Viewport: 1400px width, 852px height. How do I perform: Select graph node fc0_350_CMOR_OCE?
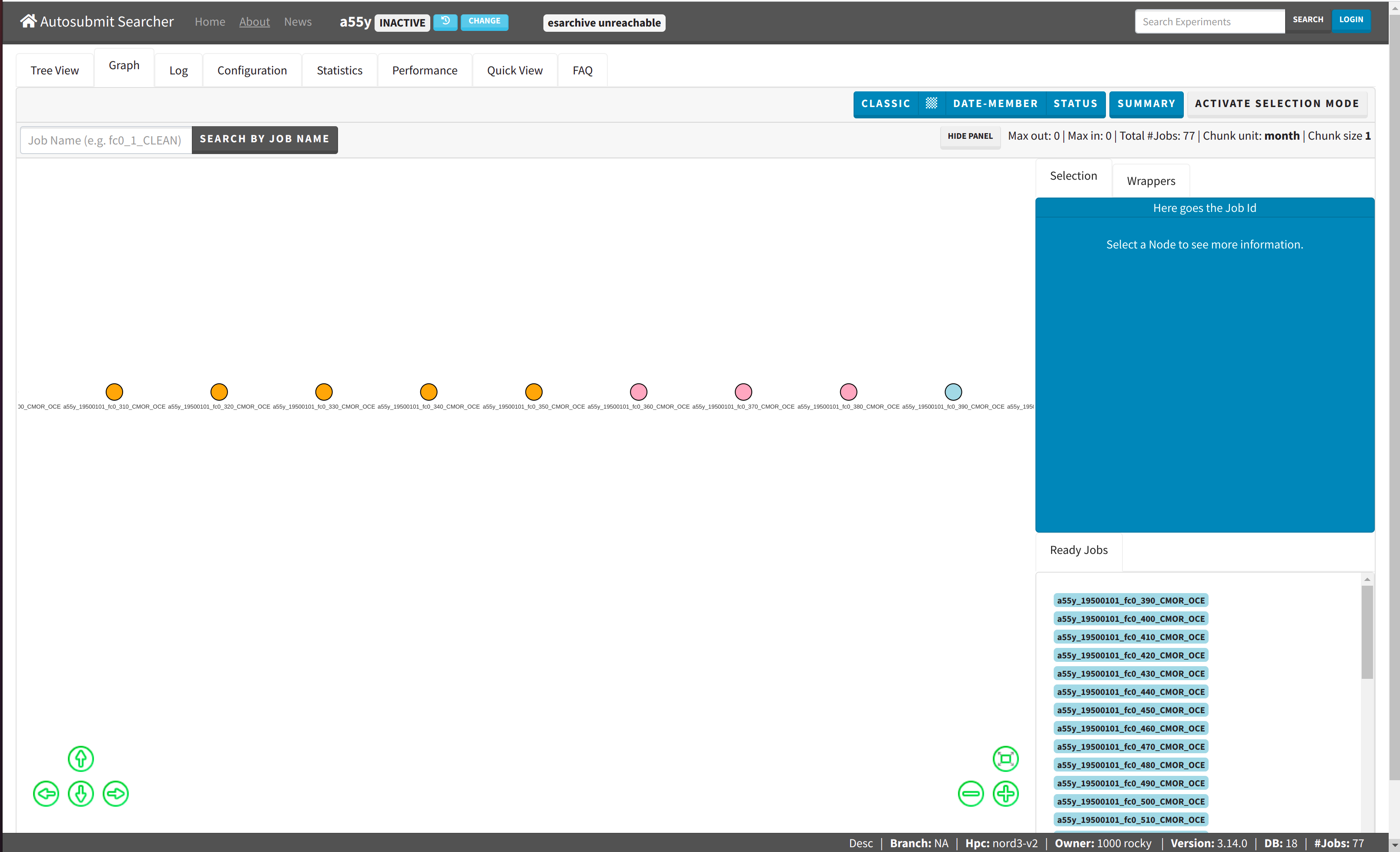pyautogui.click(x=533, y=392)
